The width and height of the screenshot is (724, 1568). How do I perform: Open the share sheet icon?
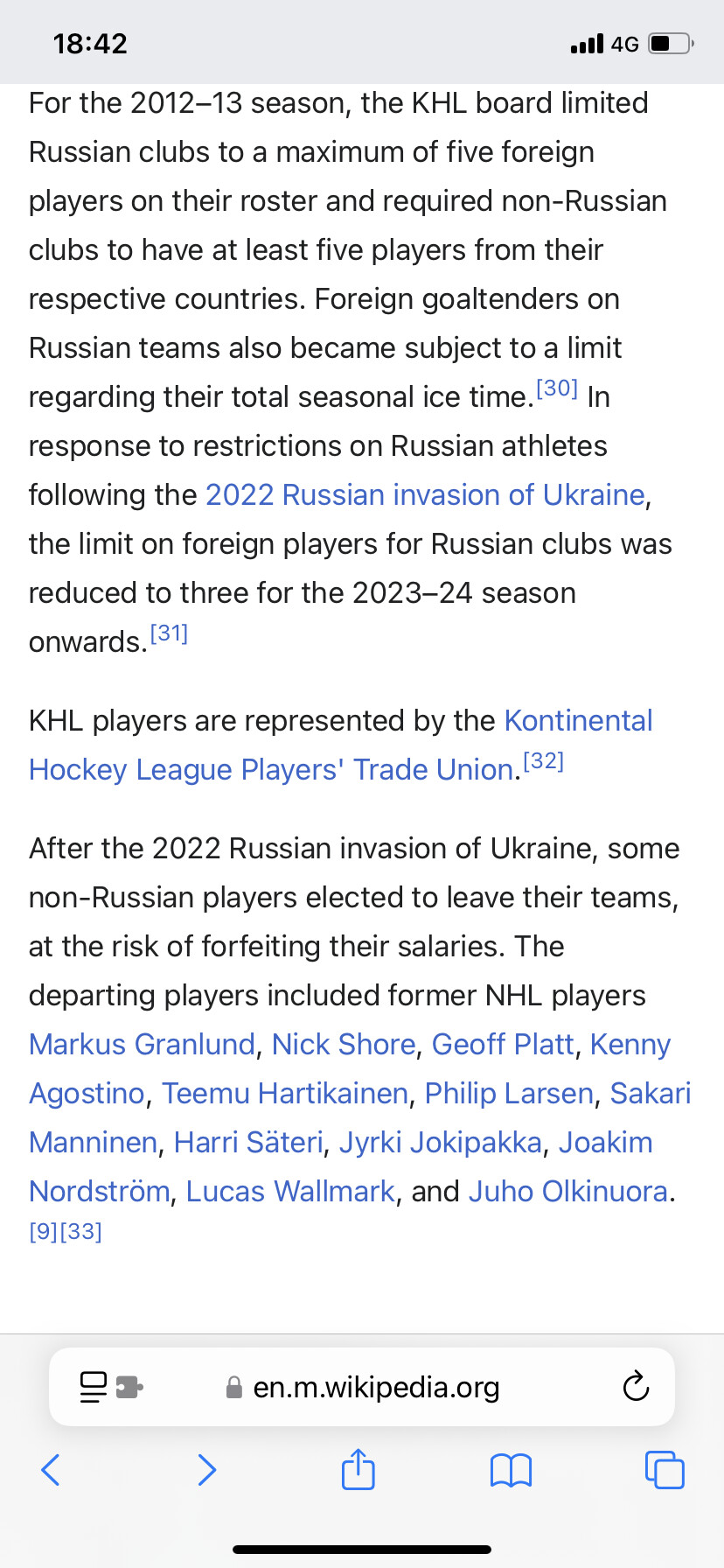pos(358,1468)
